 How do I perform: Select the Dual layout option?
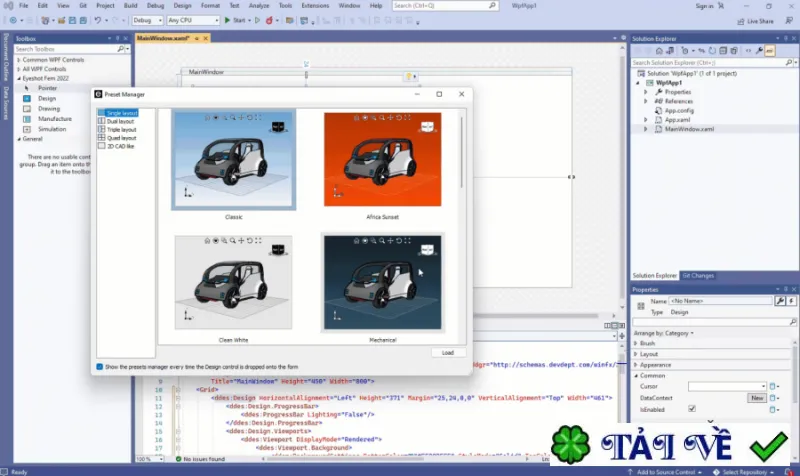click(x=120, y=121)
